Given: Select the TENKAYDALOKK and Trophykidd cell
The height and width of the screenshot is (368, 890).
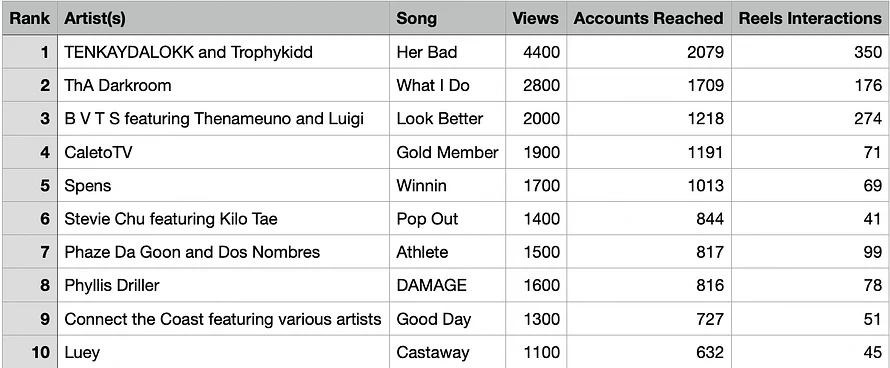Looking at the screenshot, I should (224, 52).
